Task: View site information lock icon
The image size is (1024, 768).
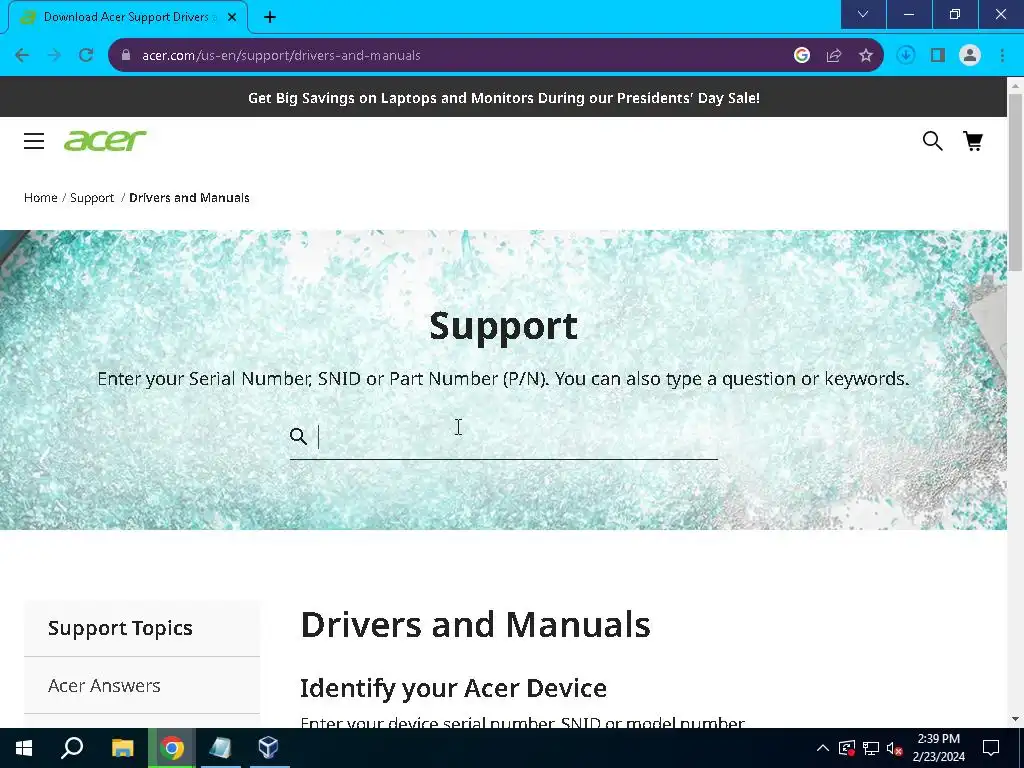Action: pyautogui.click(x=126, y=56)
